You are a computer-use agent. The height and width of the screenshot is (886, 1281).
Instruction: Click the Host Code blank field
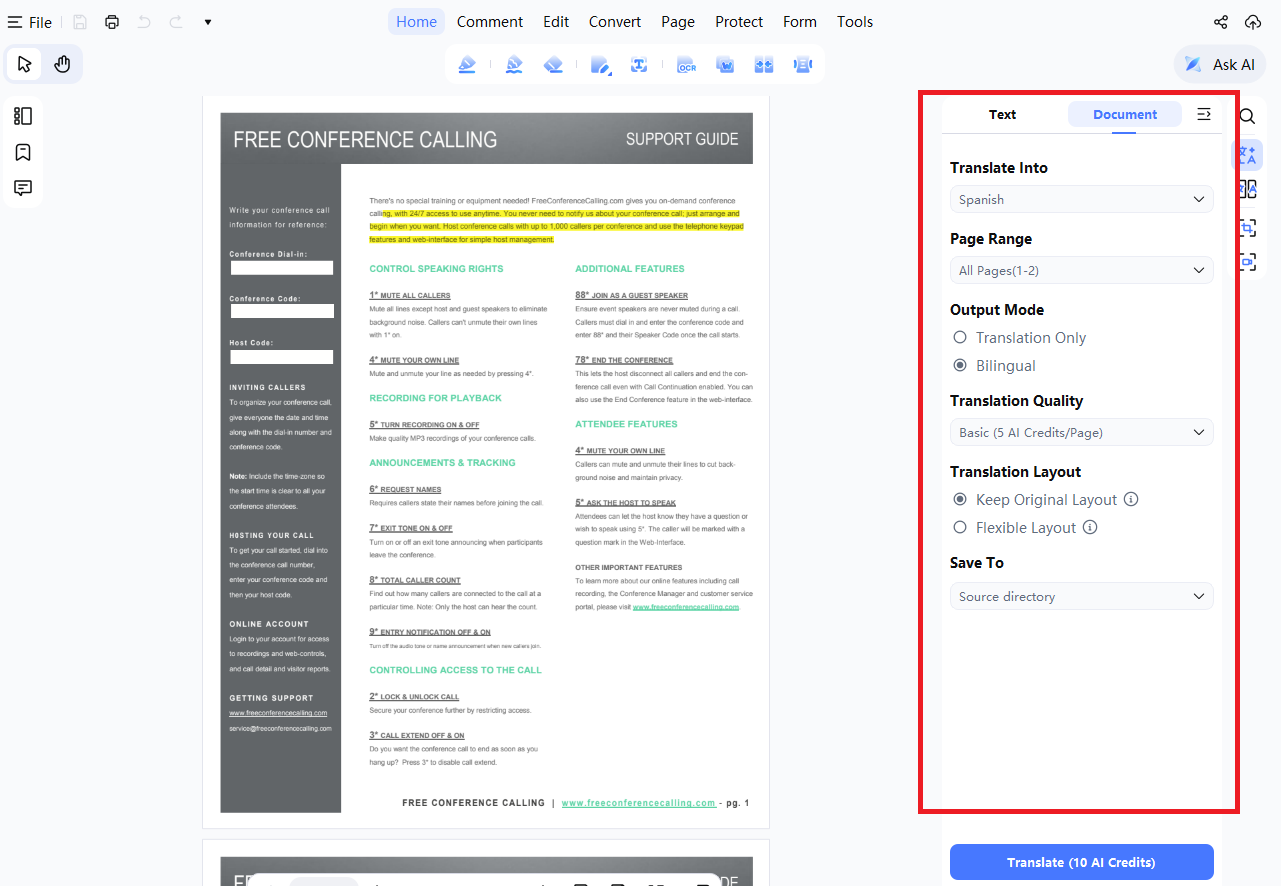click(282, 357)
